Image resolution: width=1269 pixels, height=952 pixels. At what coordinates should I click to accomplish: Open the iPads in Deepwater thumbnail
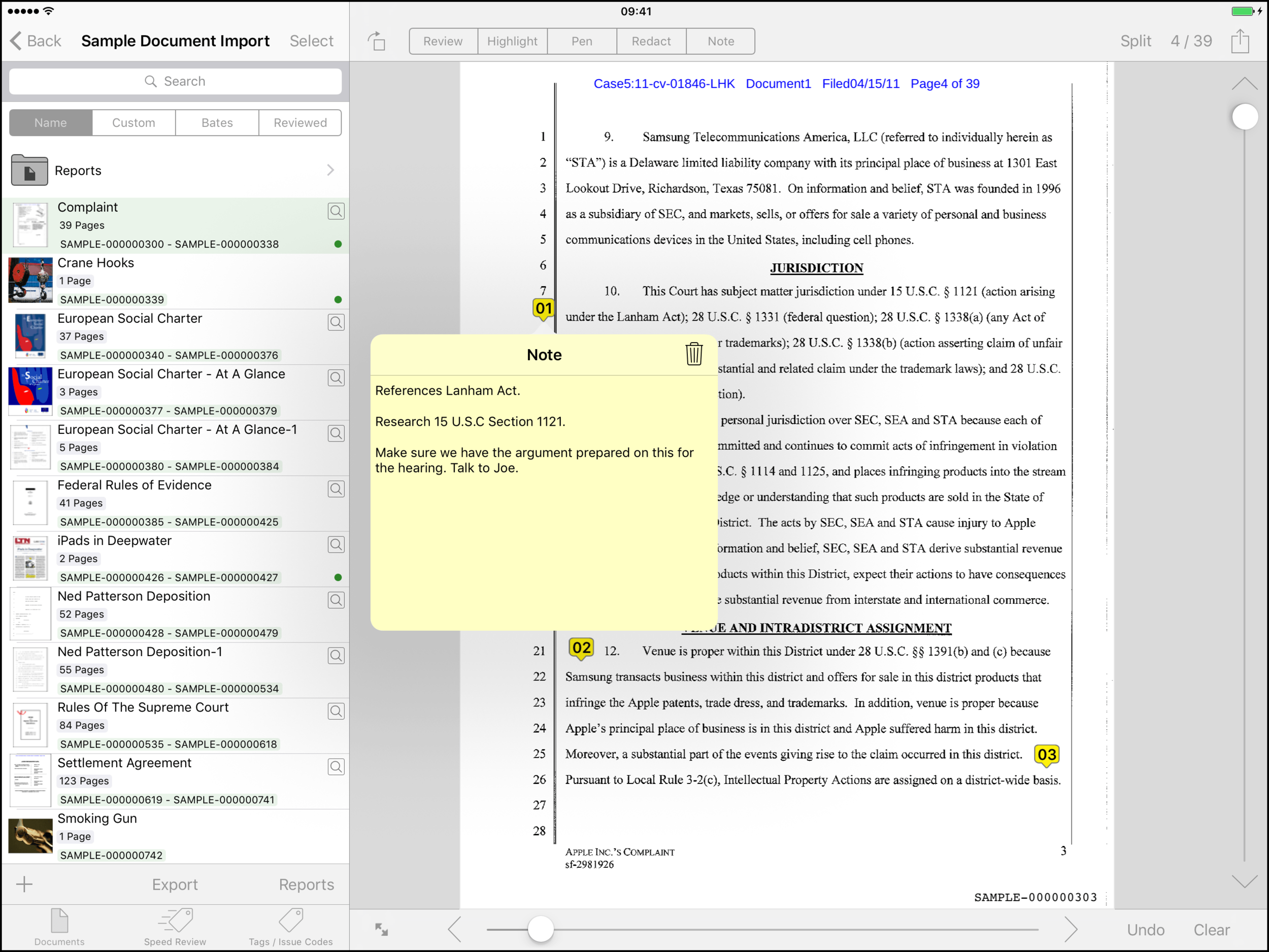pos(30,558)
